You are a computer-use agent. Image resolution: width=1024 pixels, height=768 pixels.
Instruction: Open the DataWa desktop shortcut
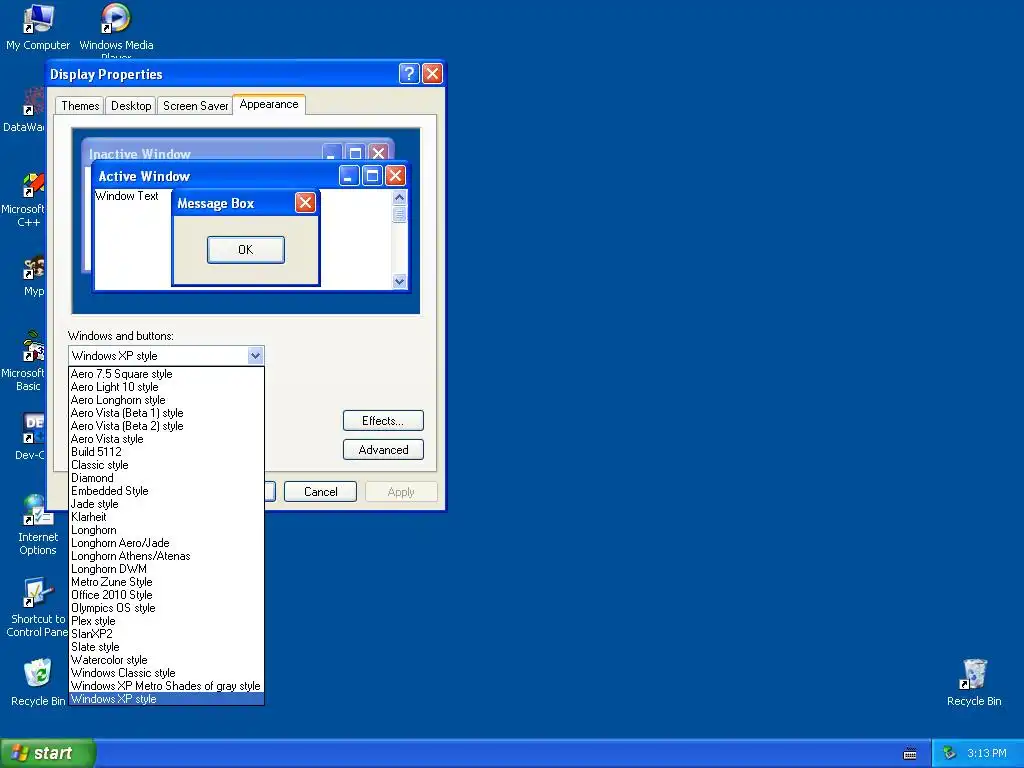click(24, 110)
